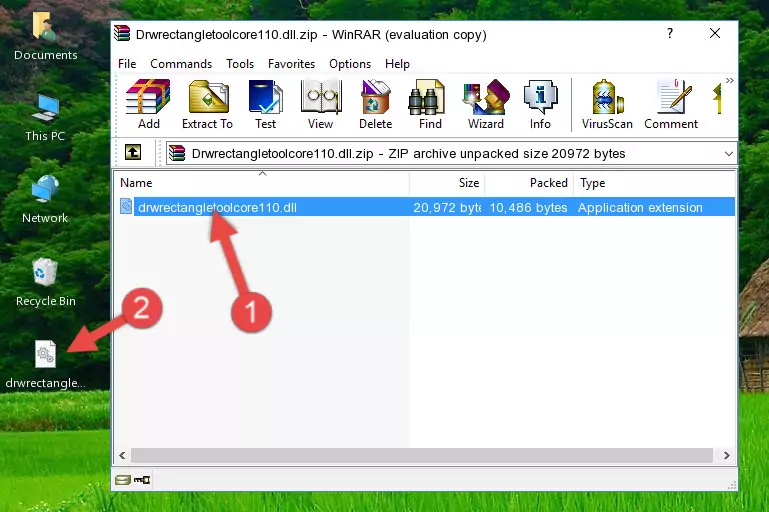Expand the hidden toolbar overflow chevron

(x=730, y=80)
